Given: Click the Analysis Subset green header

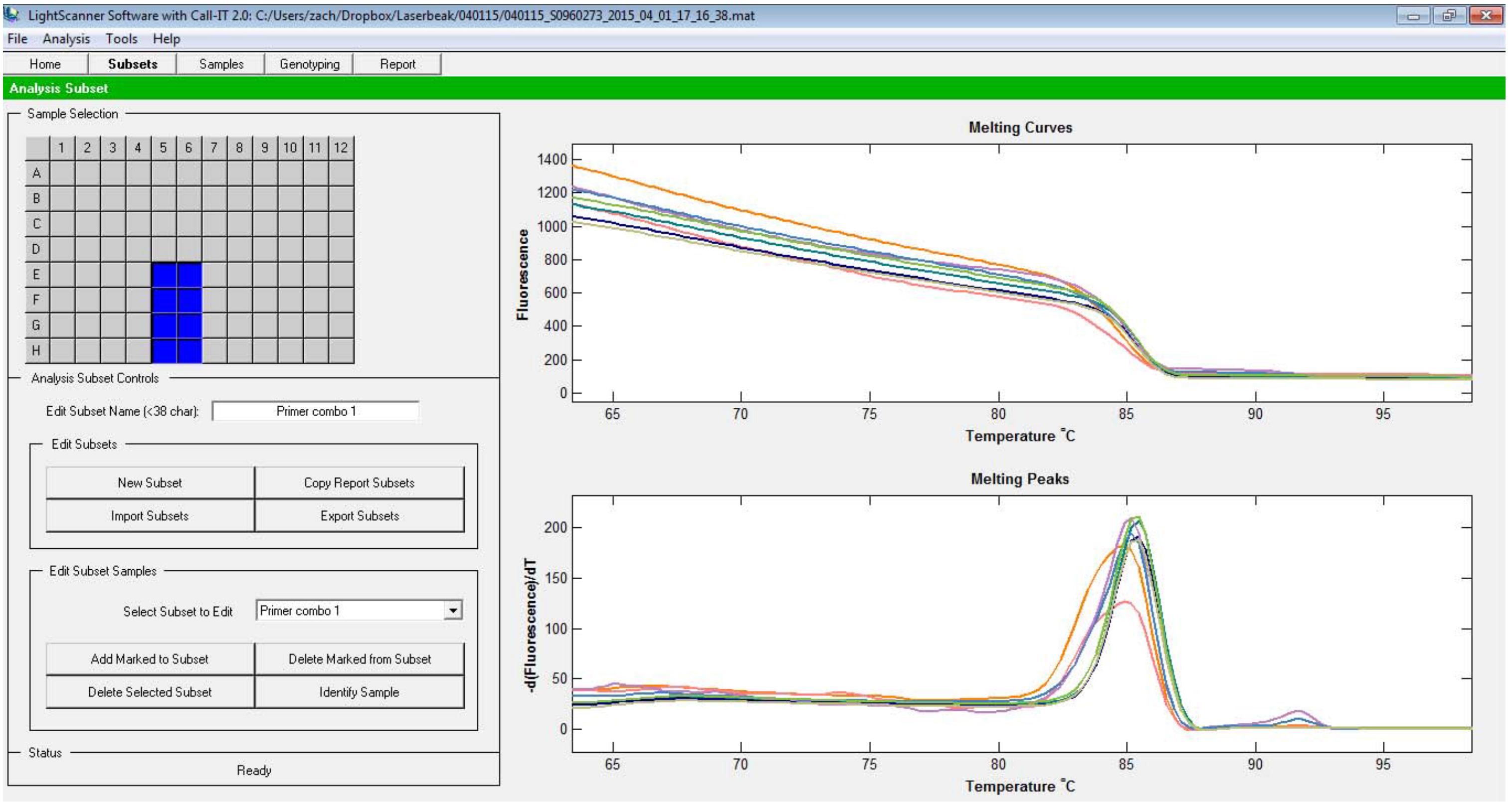Looking at the screenshot, I should click(x=754, y=88).
